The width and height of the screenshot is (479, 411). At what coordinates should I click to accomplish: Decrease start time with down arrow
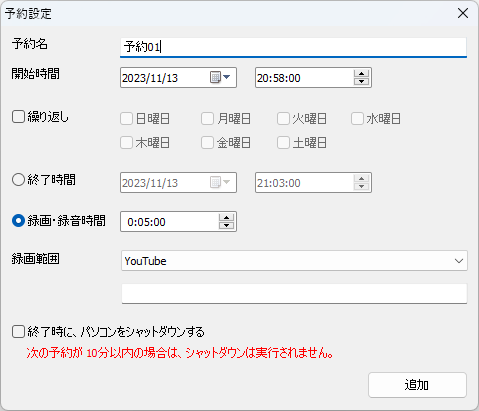coord(361,82)
